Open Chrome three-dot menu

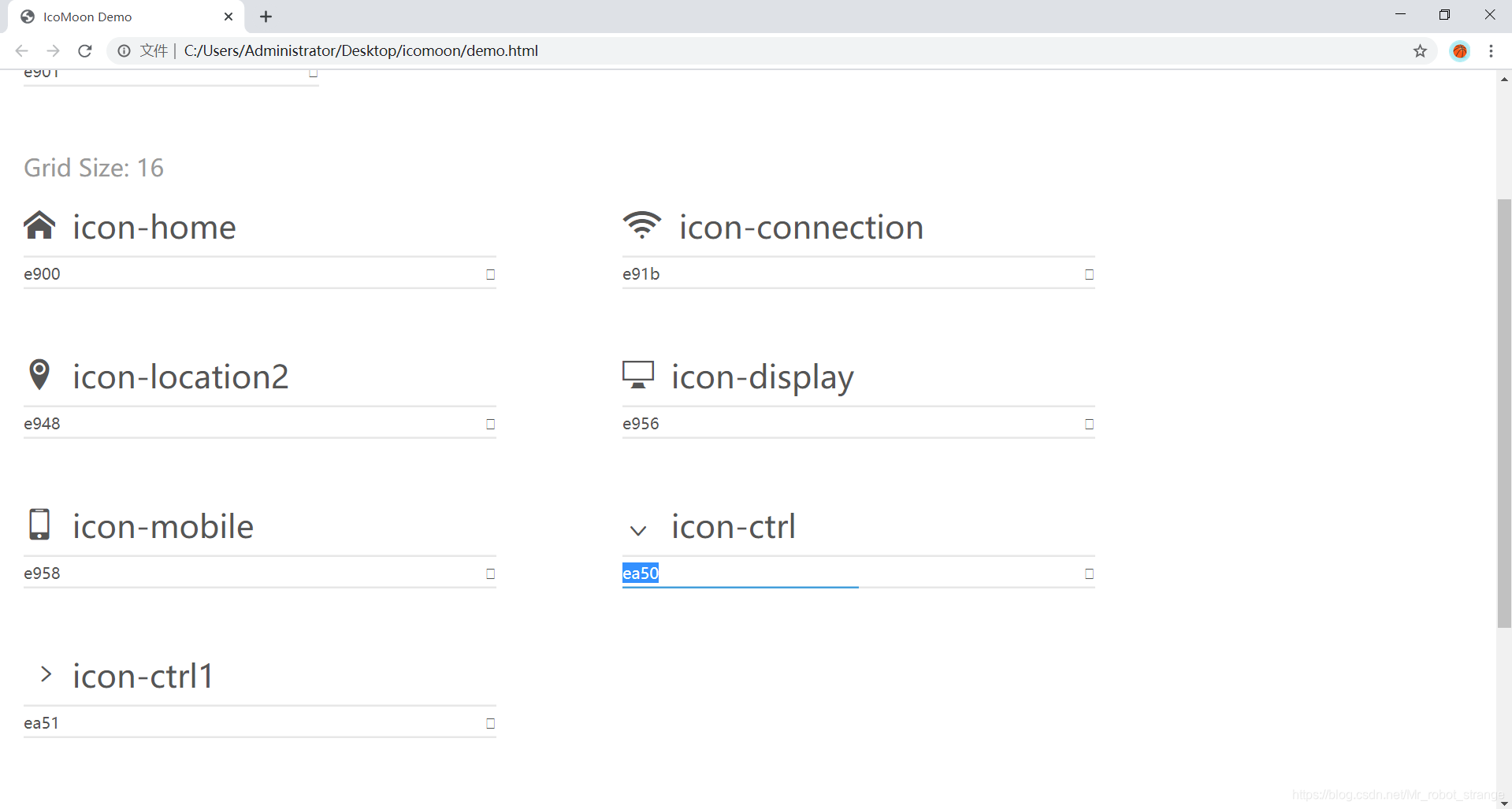1491,51
